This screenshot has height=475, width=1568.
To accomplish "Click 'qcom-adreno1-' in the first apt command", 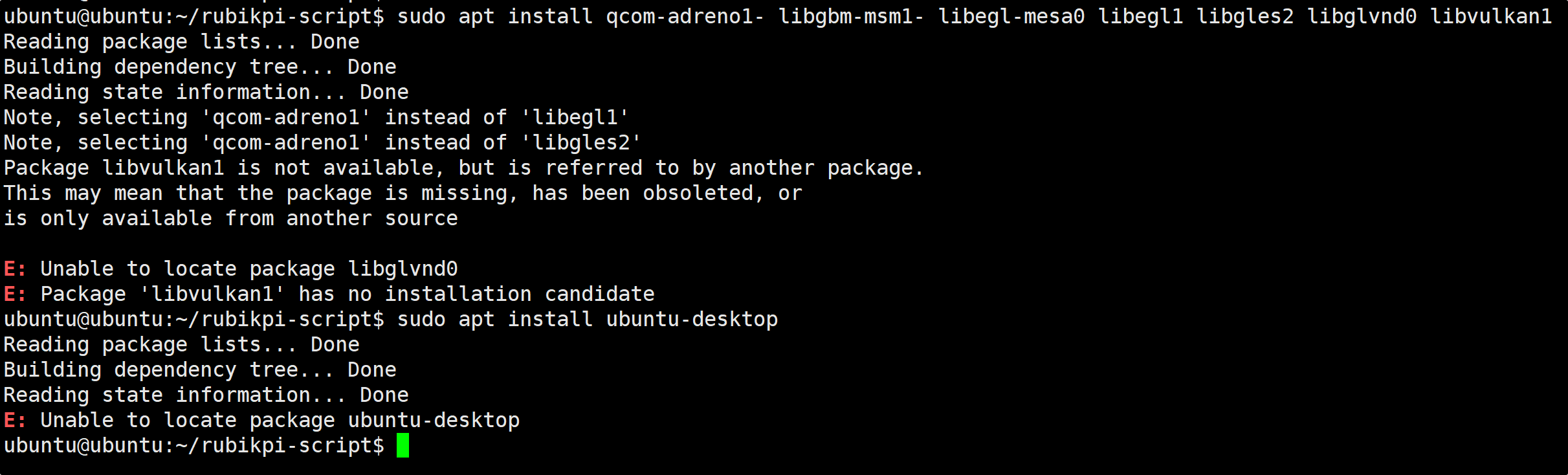I will [x=685, y=16].
